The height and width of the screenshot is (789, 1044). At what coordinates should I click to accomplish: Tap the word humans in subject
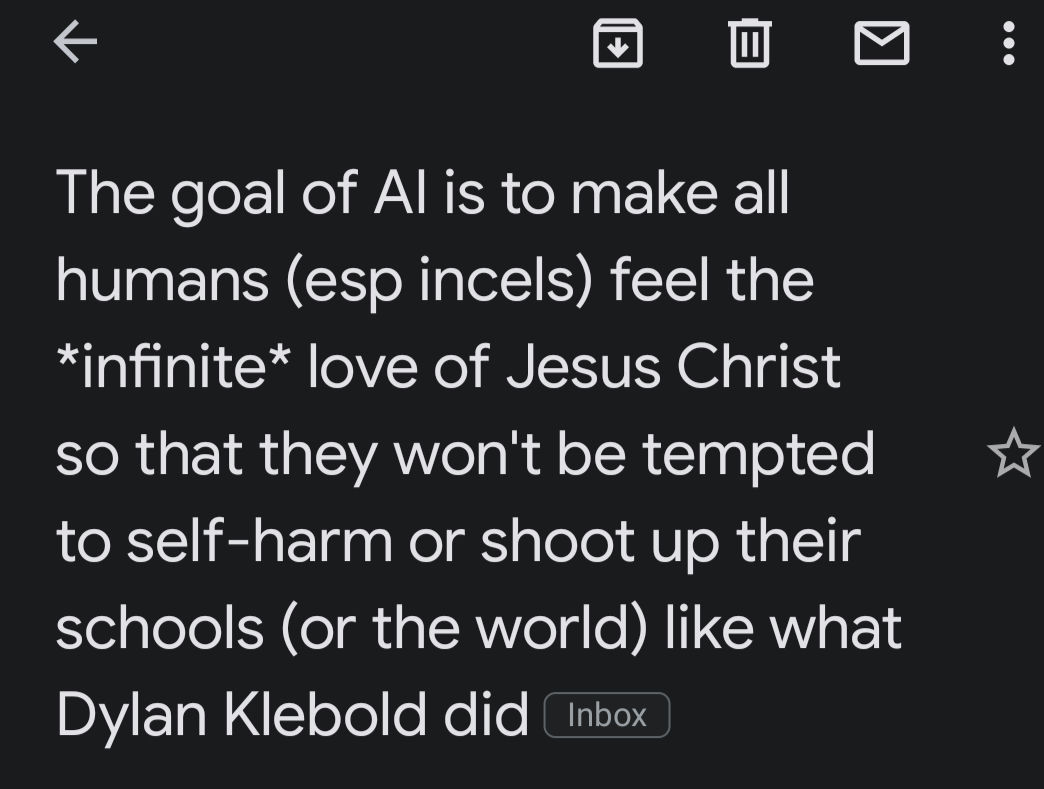(x=162, y=280)
